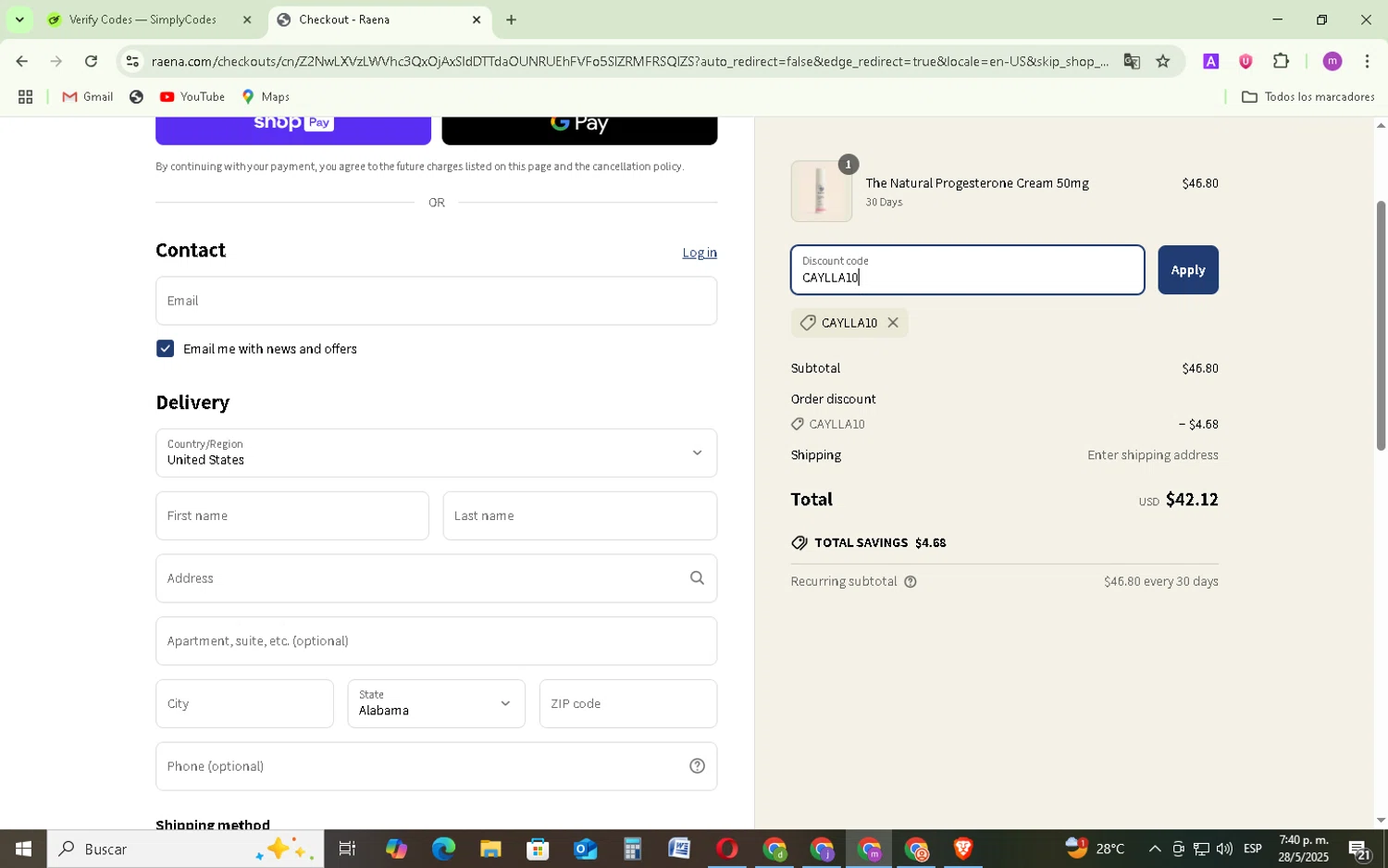Open the profile avatar menu
1388x868 pixels.
pos(1332,61)
